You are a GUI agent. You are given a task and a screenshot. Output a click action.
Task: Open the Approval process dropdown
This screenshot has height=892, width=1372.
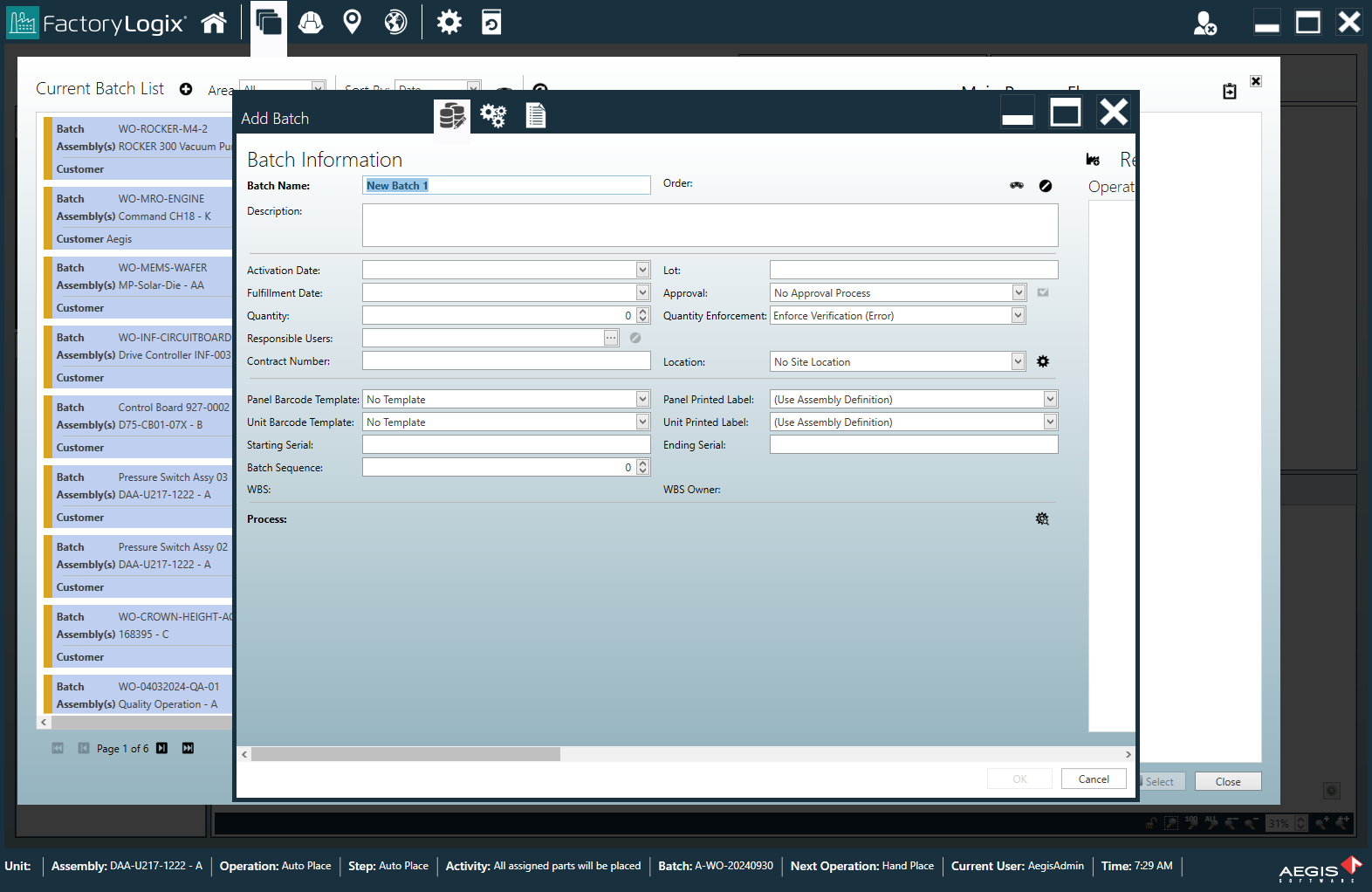[1019, 293]
